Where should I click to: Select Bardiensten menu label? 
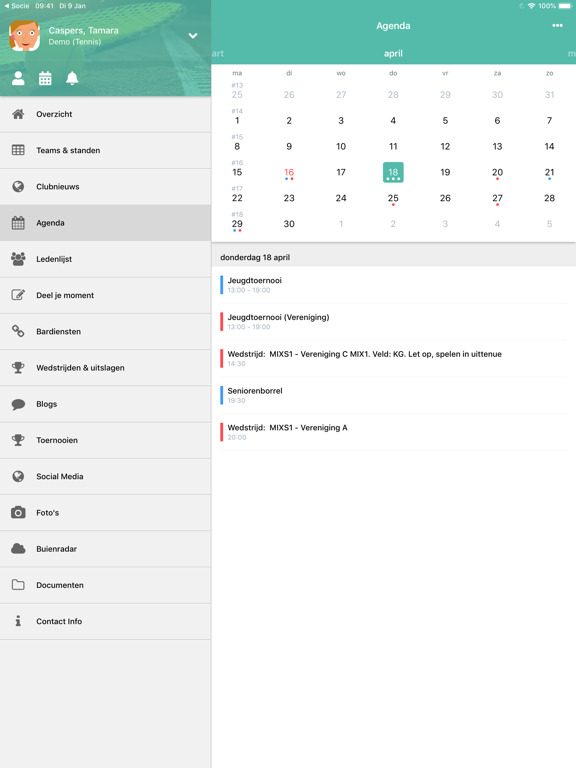point(58,332)
